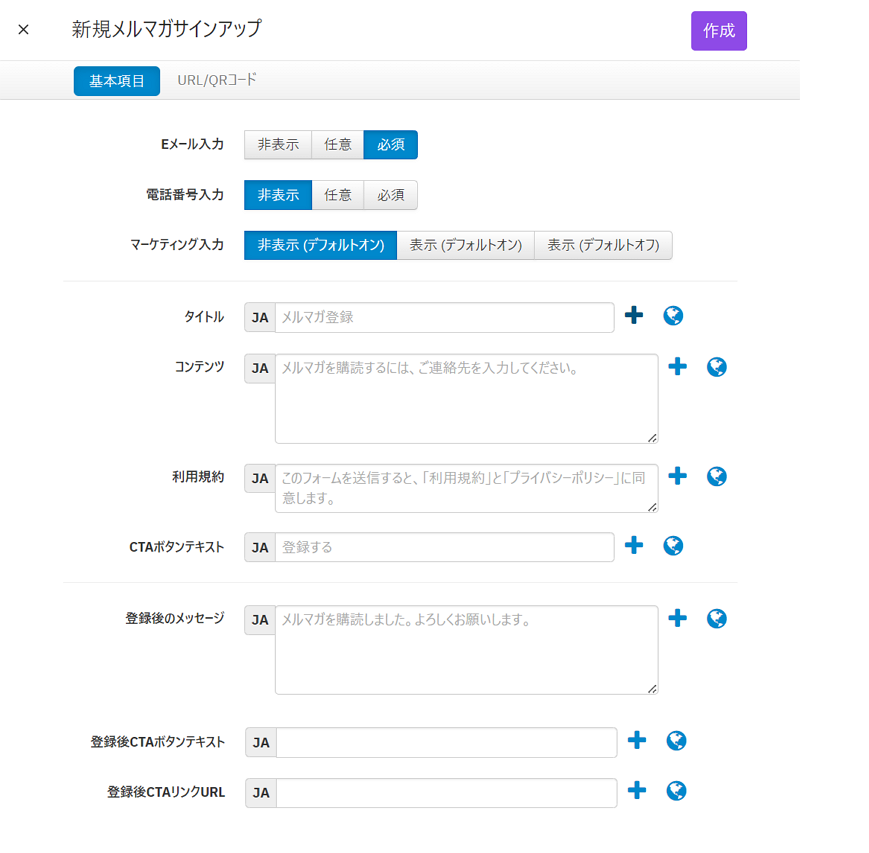This screenshot has height=853, width=869.
Task: Open the 基本項目 tab
Action: click(117, 81)
